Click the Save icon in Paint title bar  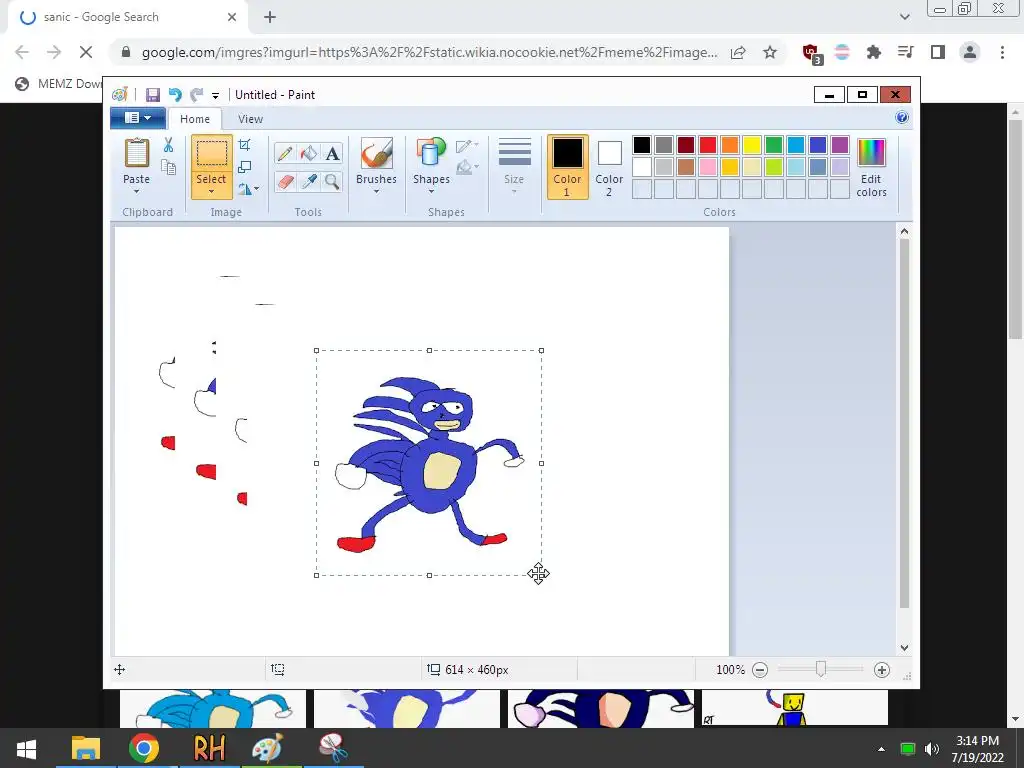pyautogui.click(x=153, y=95)
